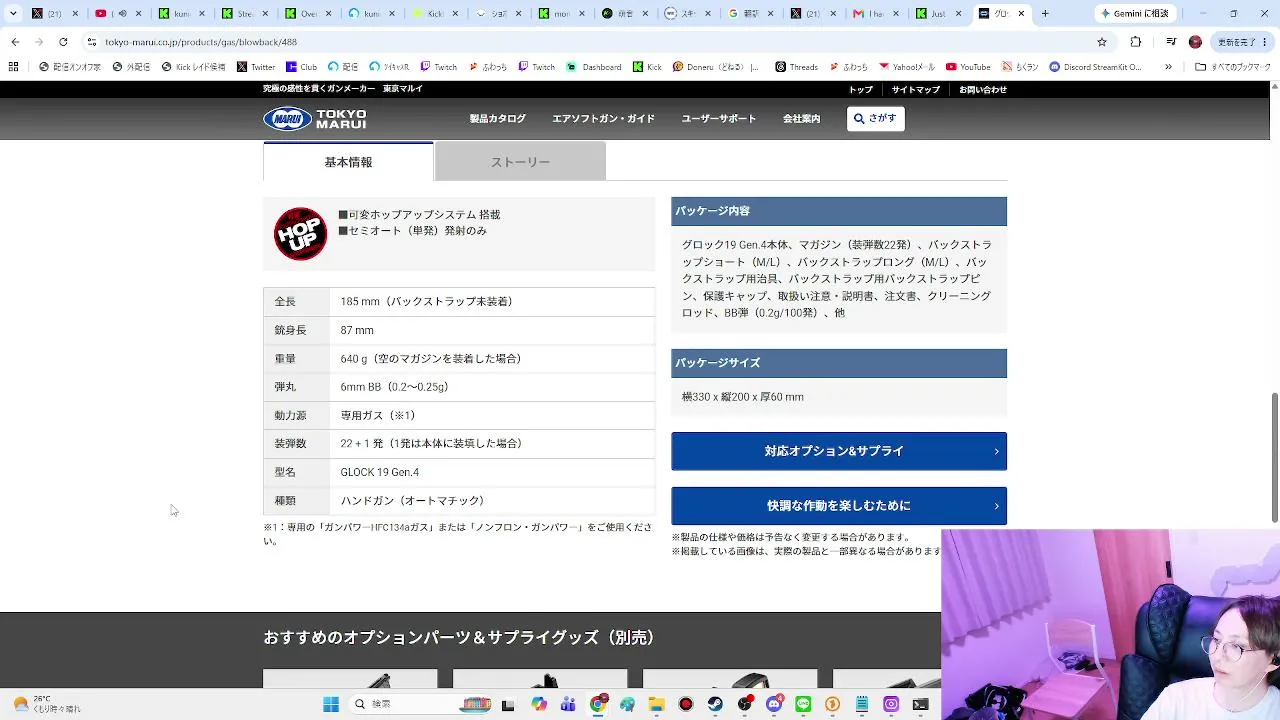Open the ユーザーサポート menu
1280x720 pixels.
719,119
